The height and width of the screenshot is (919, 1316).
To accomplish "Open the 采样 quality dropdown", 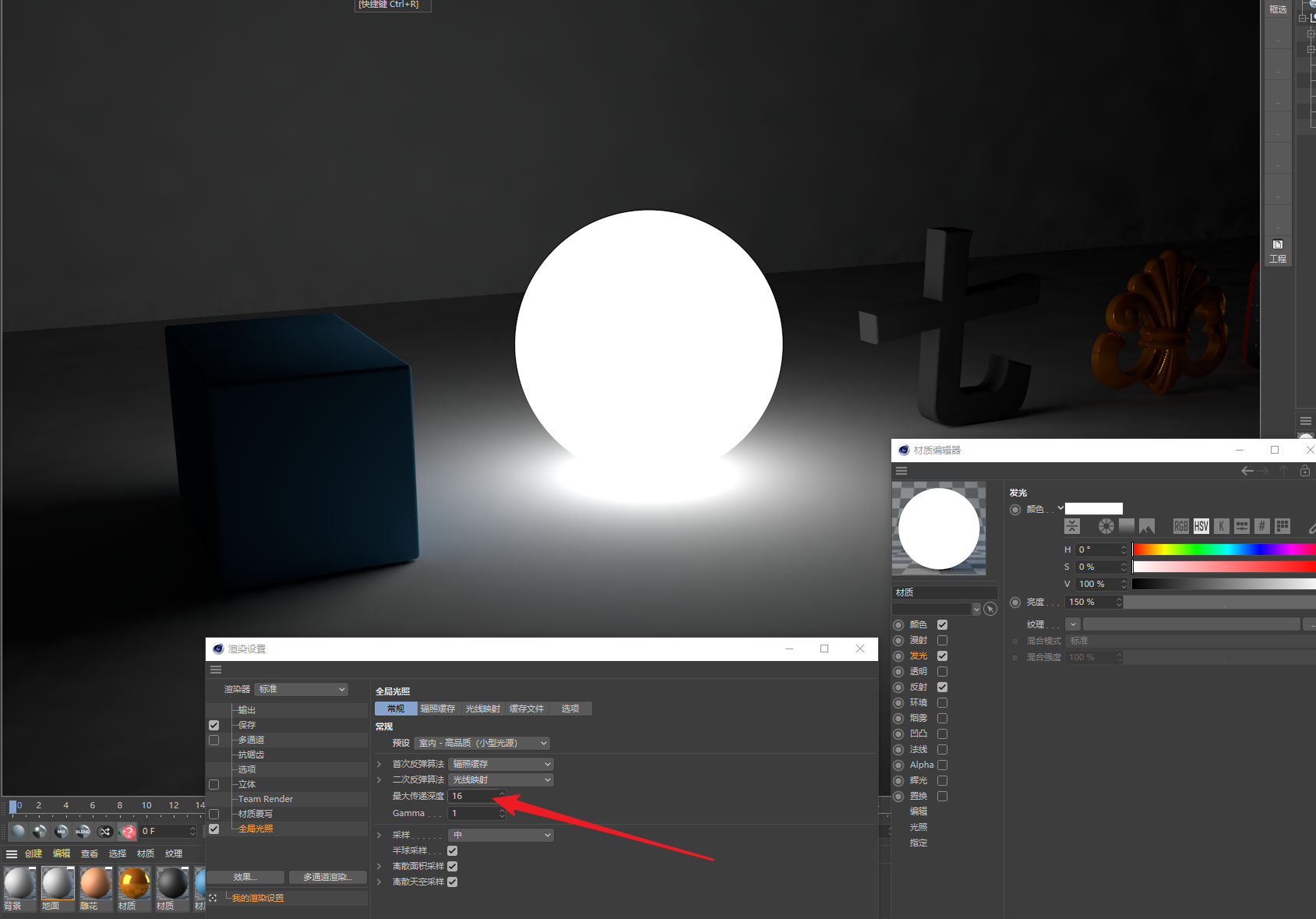I will (x=501, y=835).
